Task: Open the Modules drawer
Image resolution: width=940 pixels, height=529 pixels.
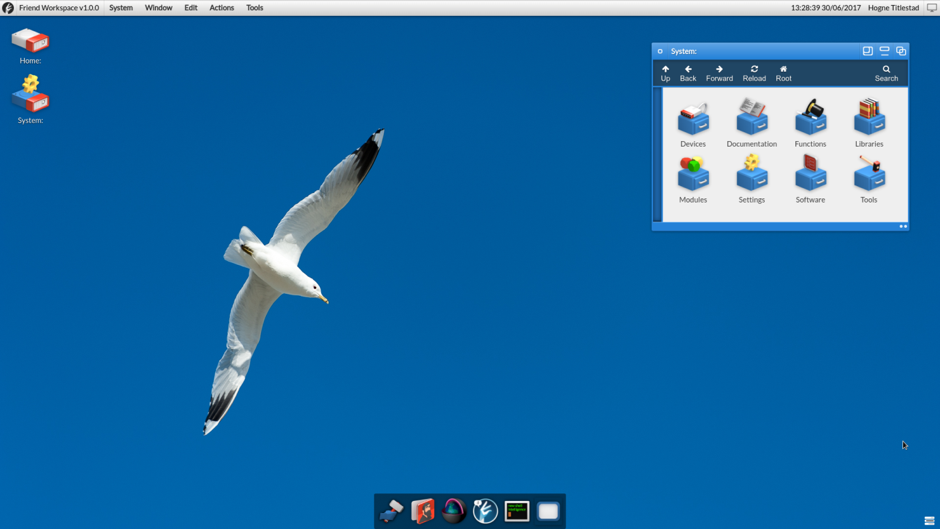Action: [693, 176]
